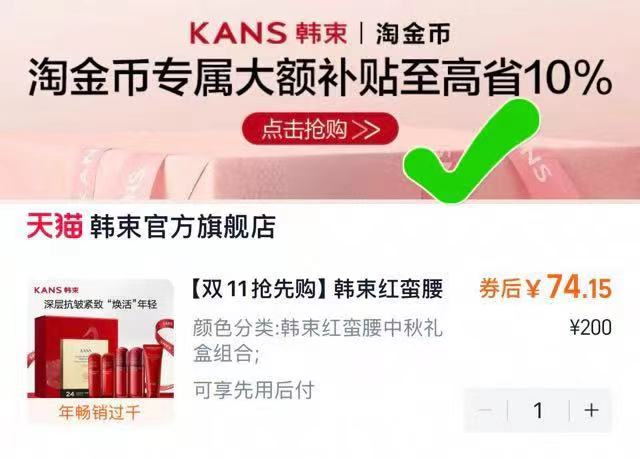Click the red 点击抢购 button
This screenshot has width=640, height=459.
point(320,129)
